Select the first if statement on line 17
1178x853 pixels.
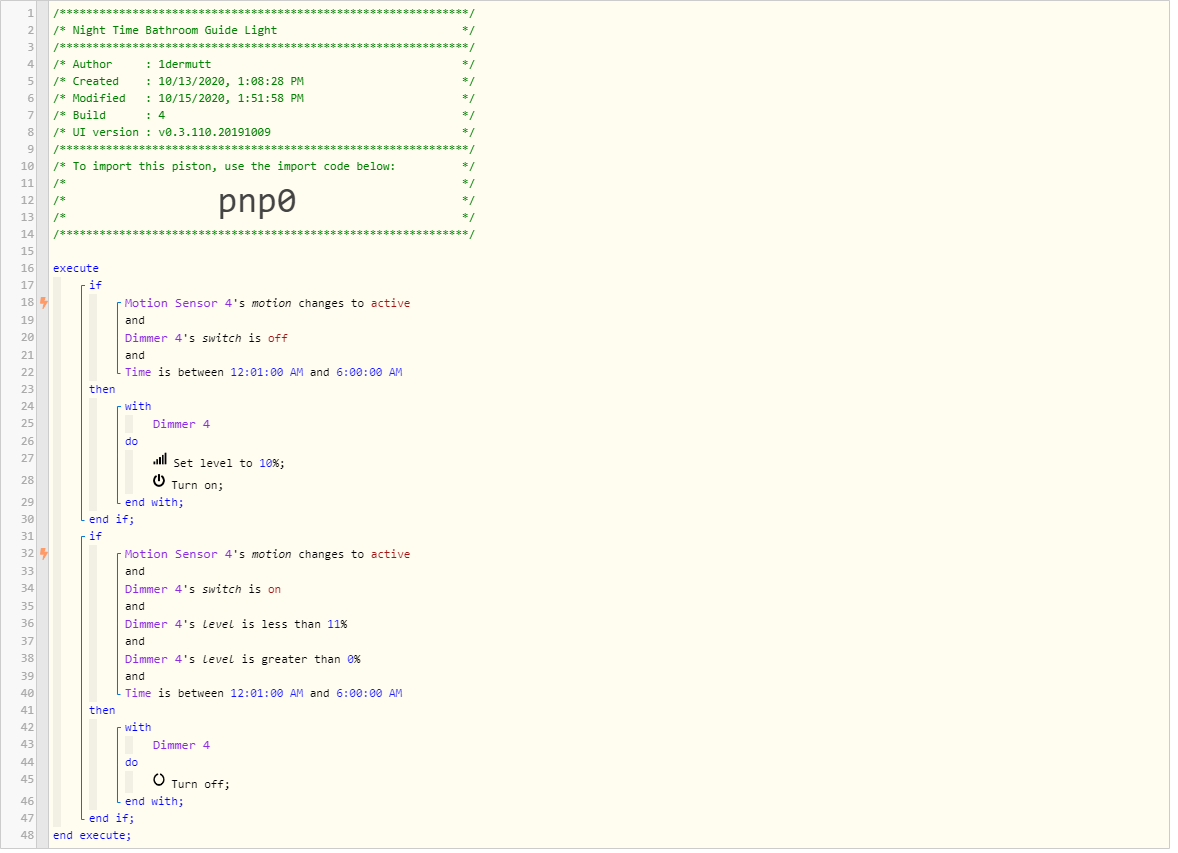pyautogui.click(x=95, y=286)
